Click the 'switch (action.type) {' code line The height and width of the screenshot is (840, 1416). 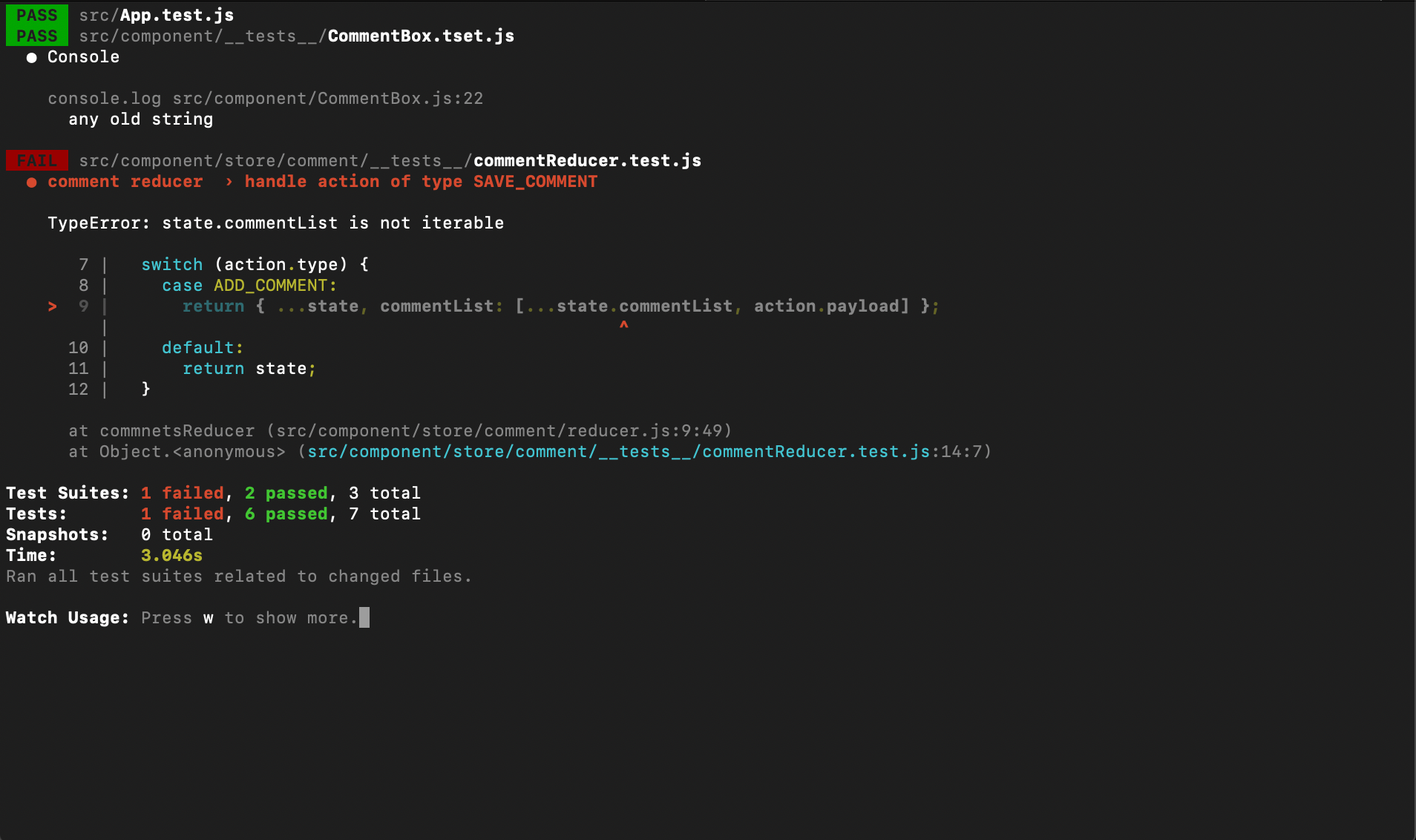pyautogui.click(x=255, y=264)
